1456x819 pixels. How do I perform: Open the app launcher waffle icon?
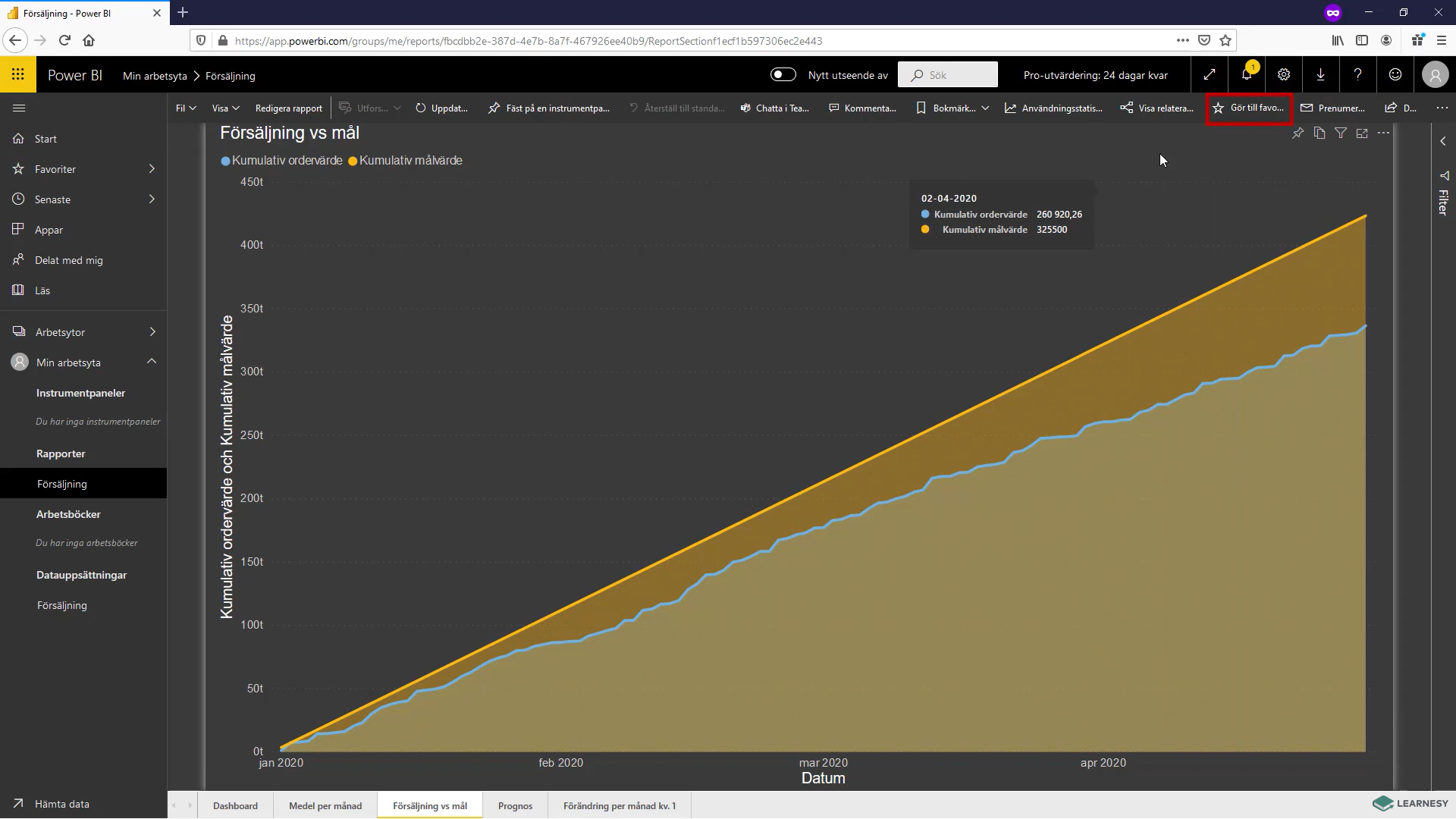[18, 74]
